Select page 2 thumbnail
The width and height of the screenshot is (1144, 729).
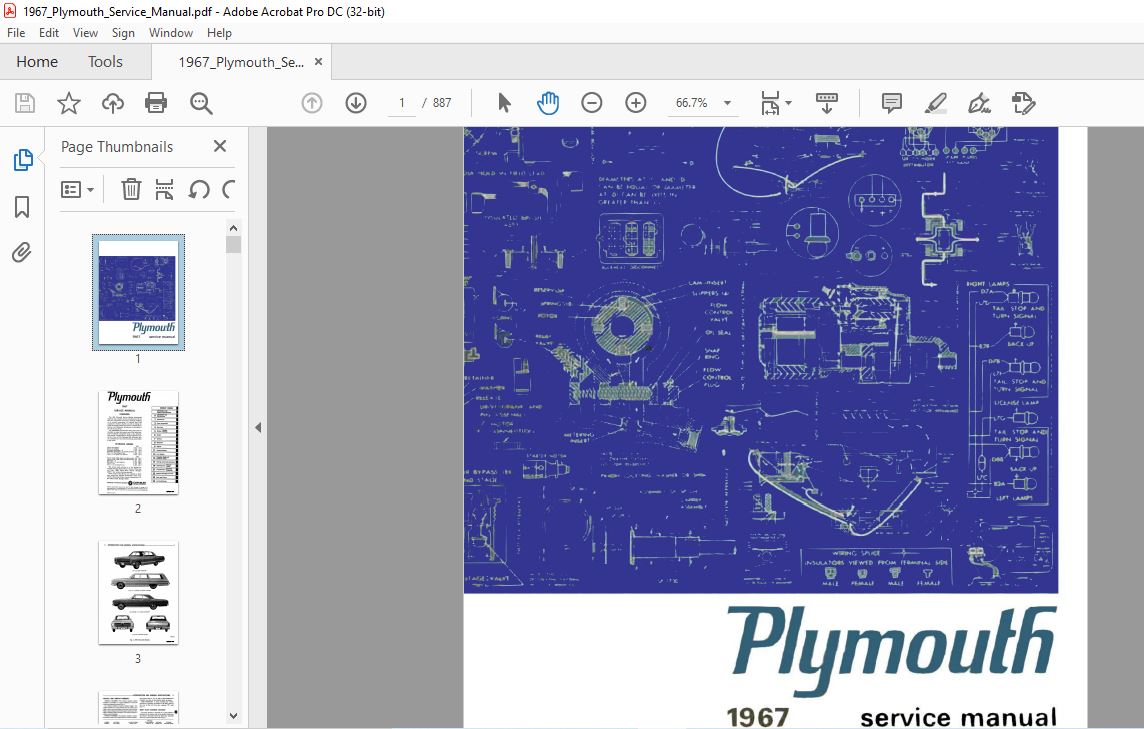(x=138, y=442)
